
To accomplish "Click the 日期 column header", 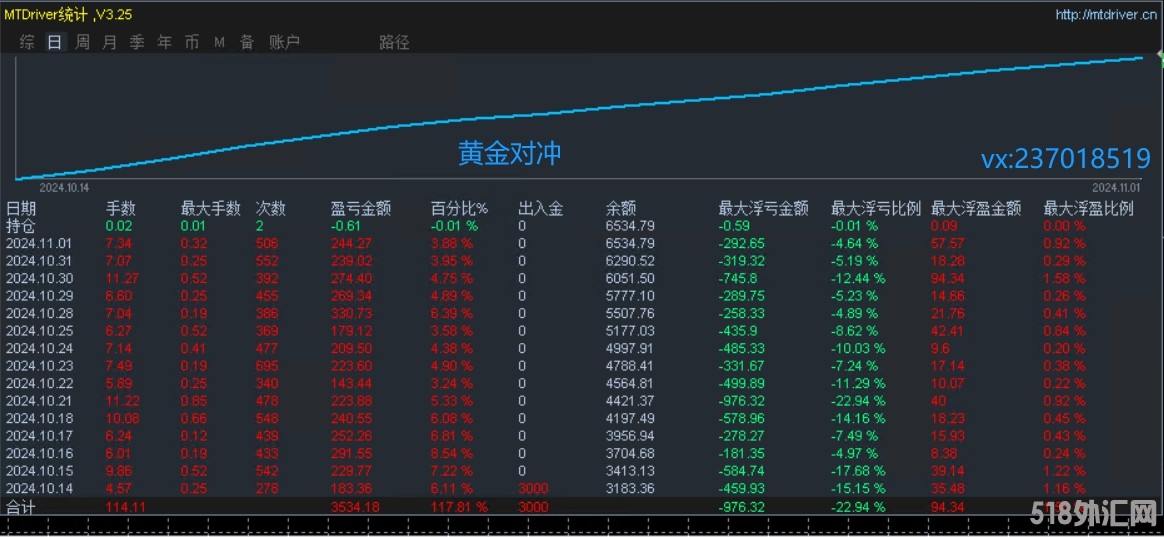I will pyautogui.click(x=21, y=208).
